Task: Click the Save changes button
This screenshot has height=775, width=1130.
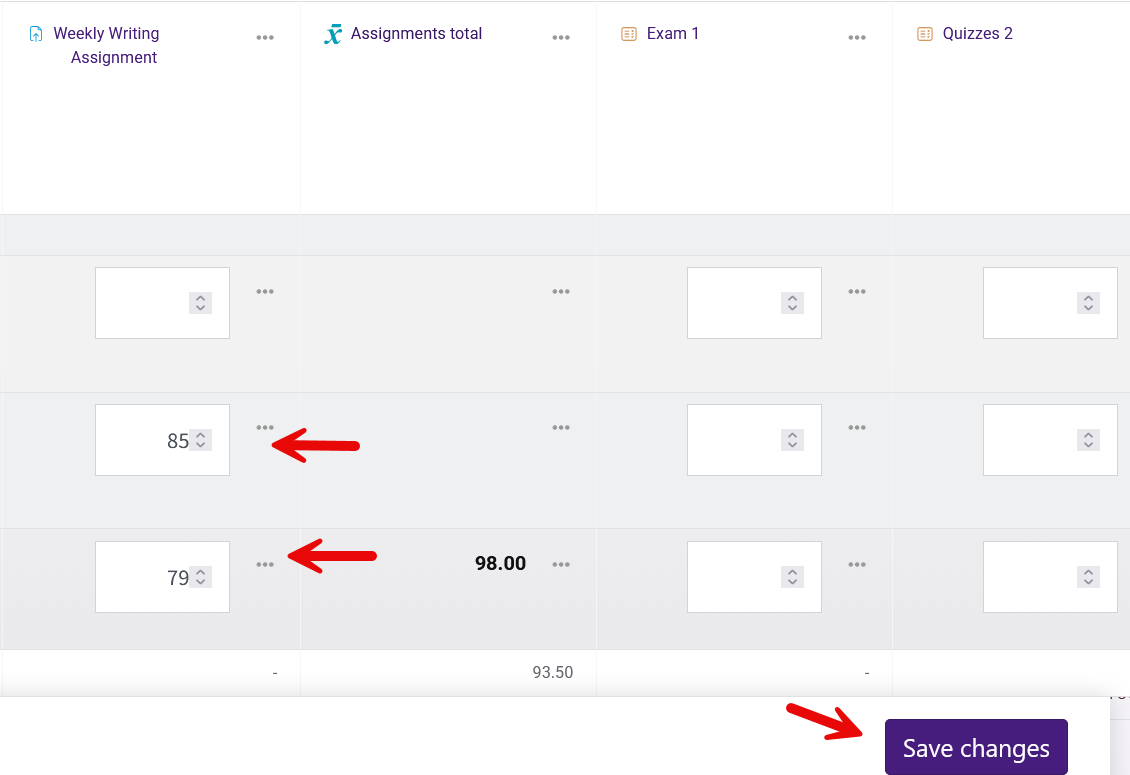Action: [975, 747]
